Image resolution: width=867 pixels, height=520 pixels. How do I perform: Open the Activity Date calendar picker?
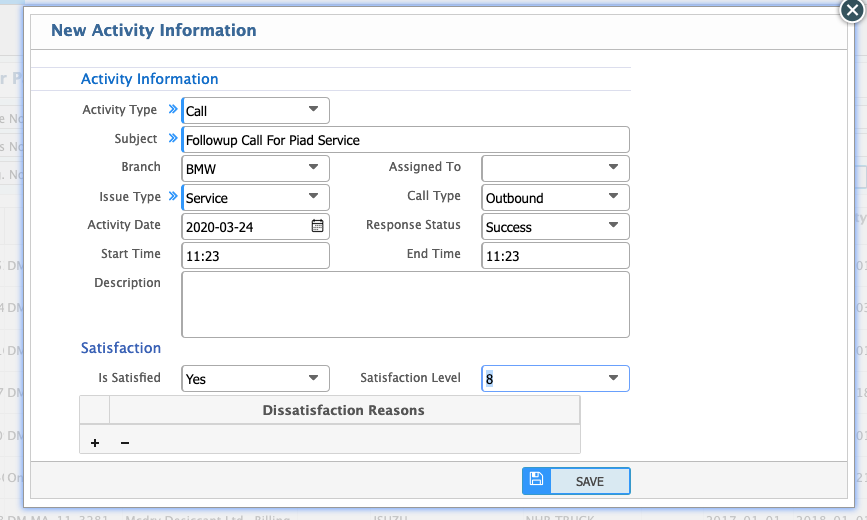317,226
